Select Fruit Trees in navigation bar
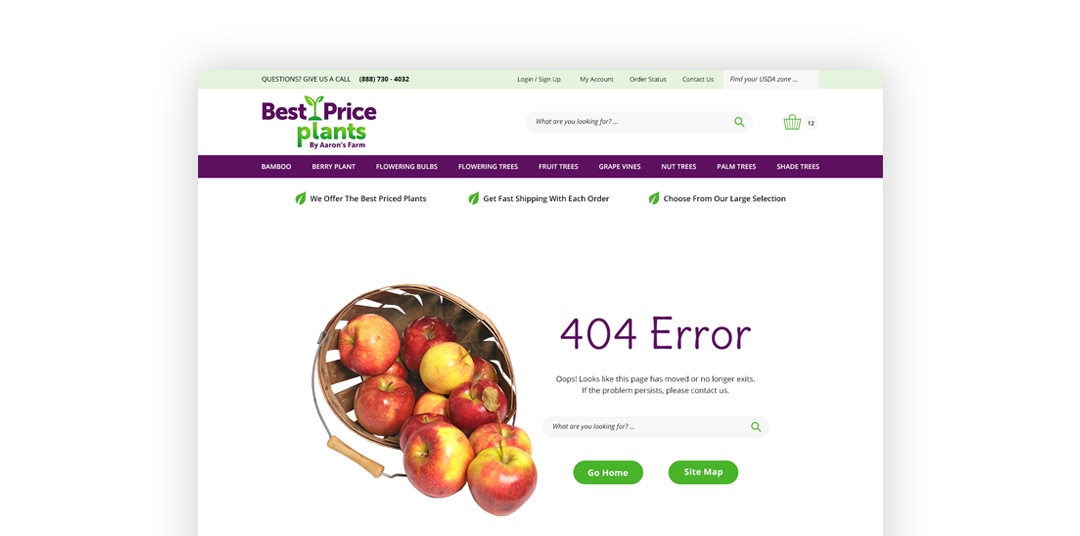The image size is (1080, 536). (558, 167)
